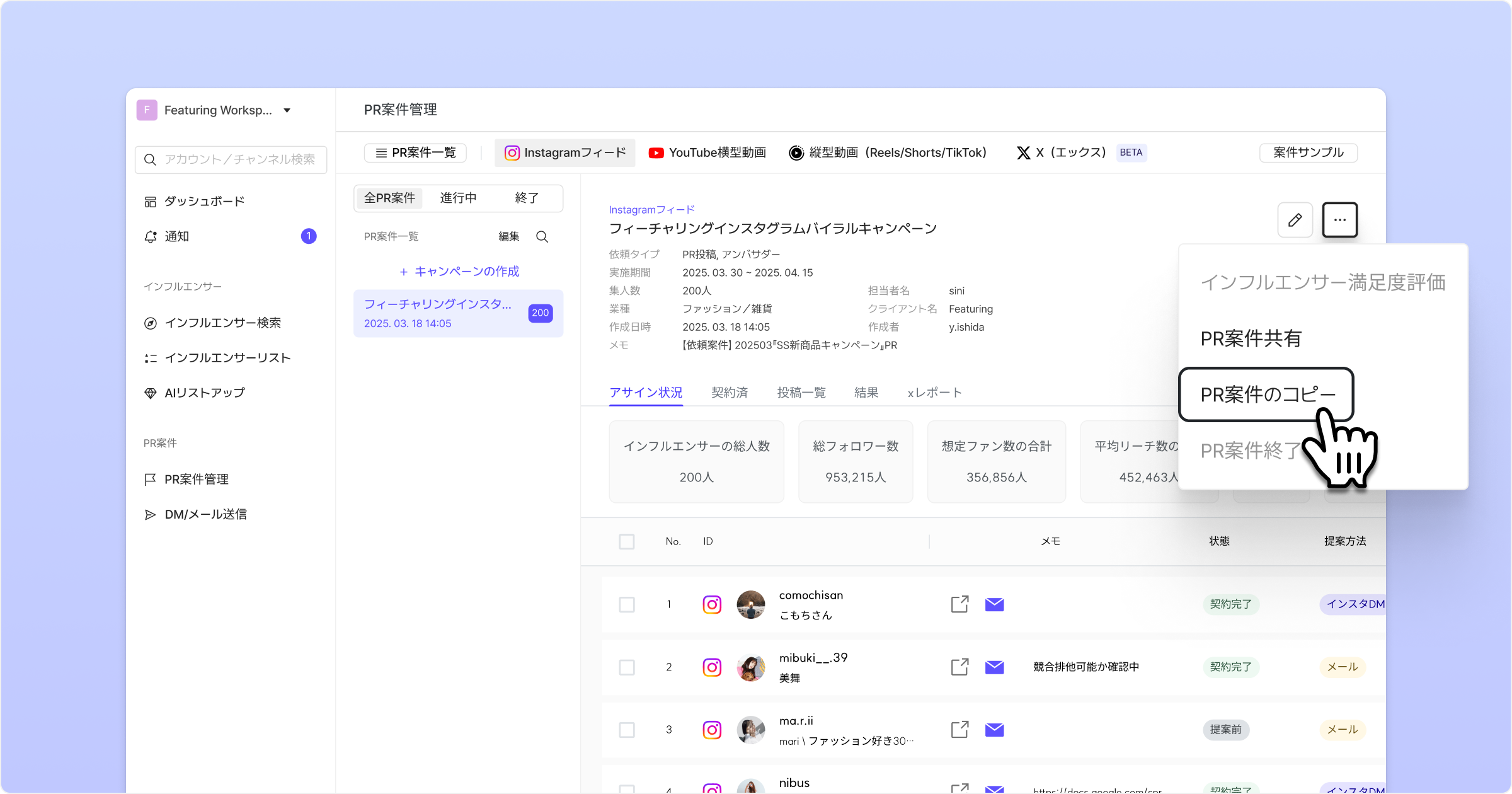Select PR案件のコピー from the menu
This screenshot has height=794, width=1512.
click(1266, 394)
